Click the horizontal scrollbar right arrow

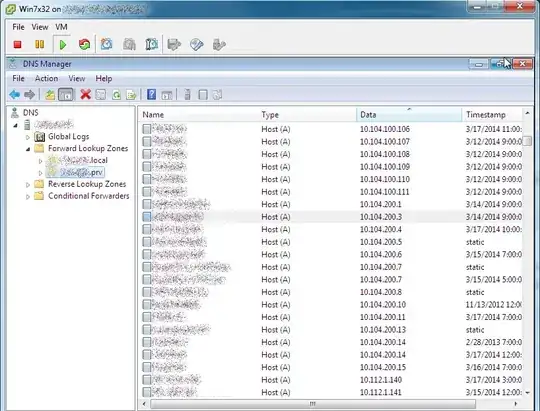[x=516, y=404]
